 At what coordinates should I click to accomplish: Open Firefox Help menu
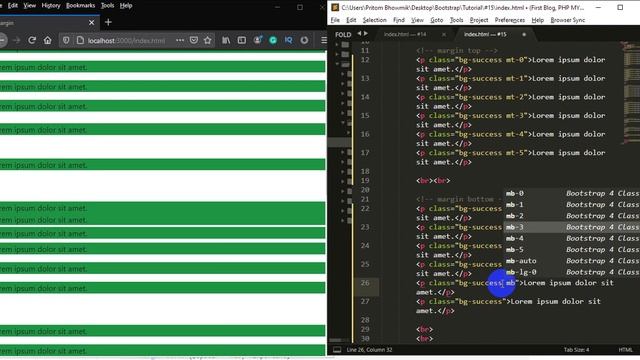coord(126,6)
